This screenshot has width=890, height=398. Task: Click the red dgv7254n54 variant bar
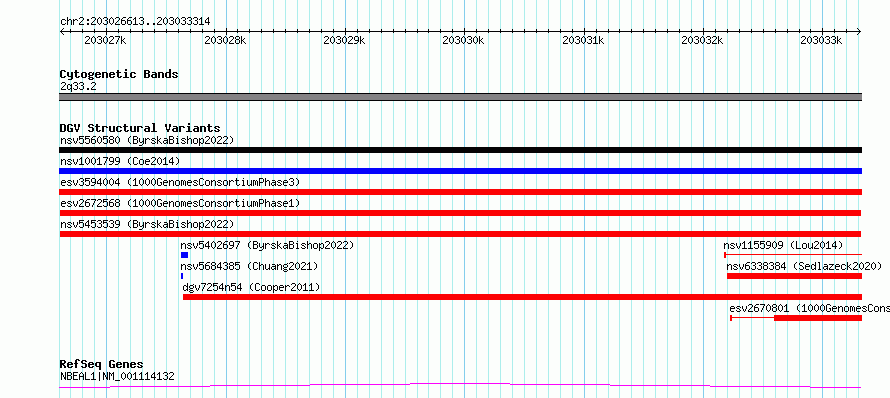tap(522, 297)
